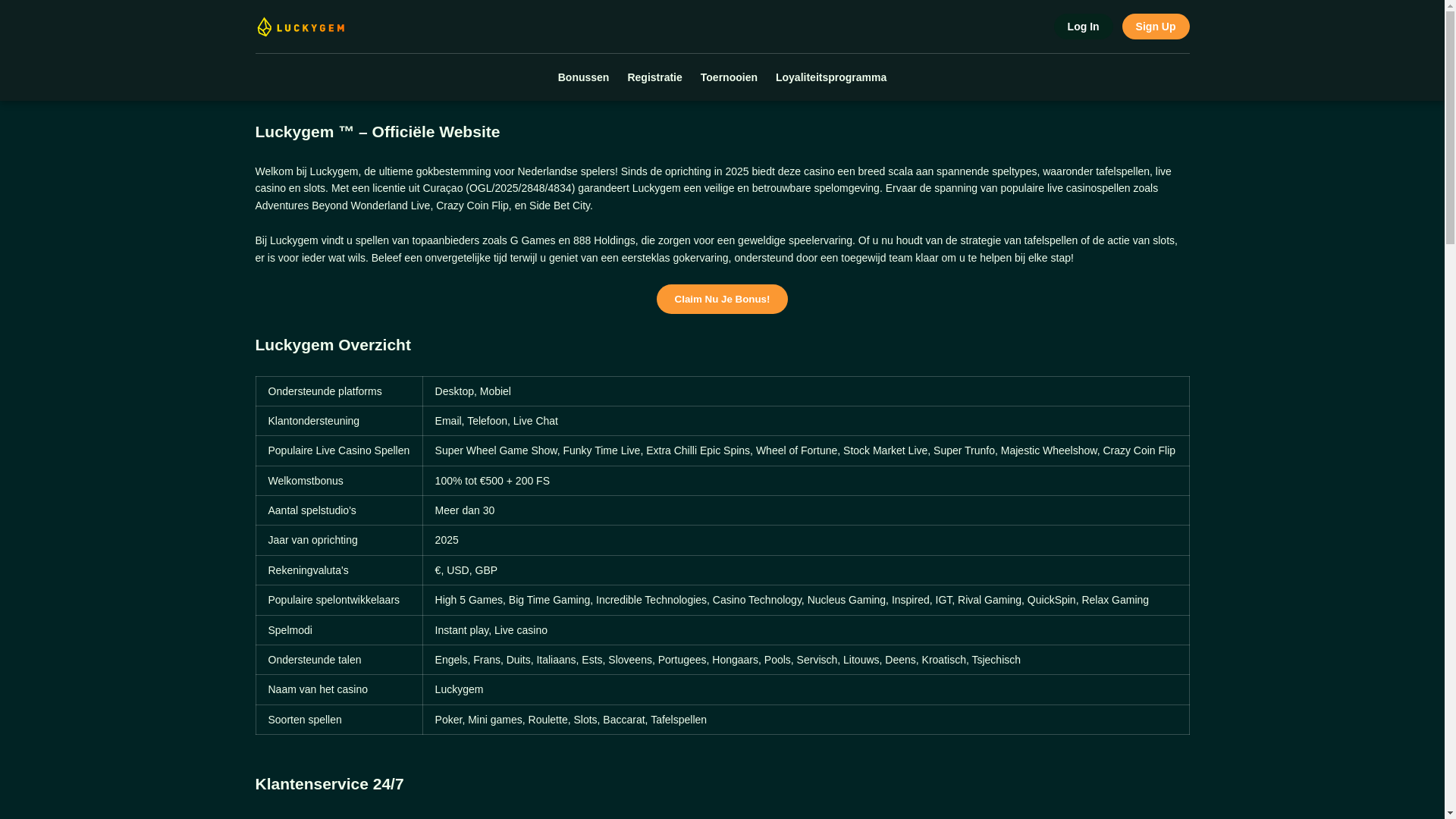Open the Log In button
Viewport: 1456px width, 819px height.
pos(1083,27)
